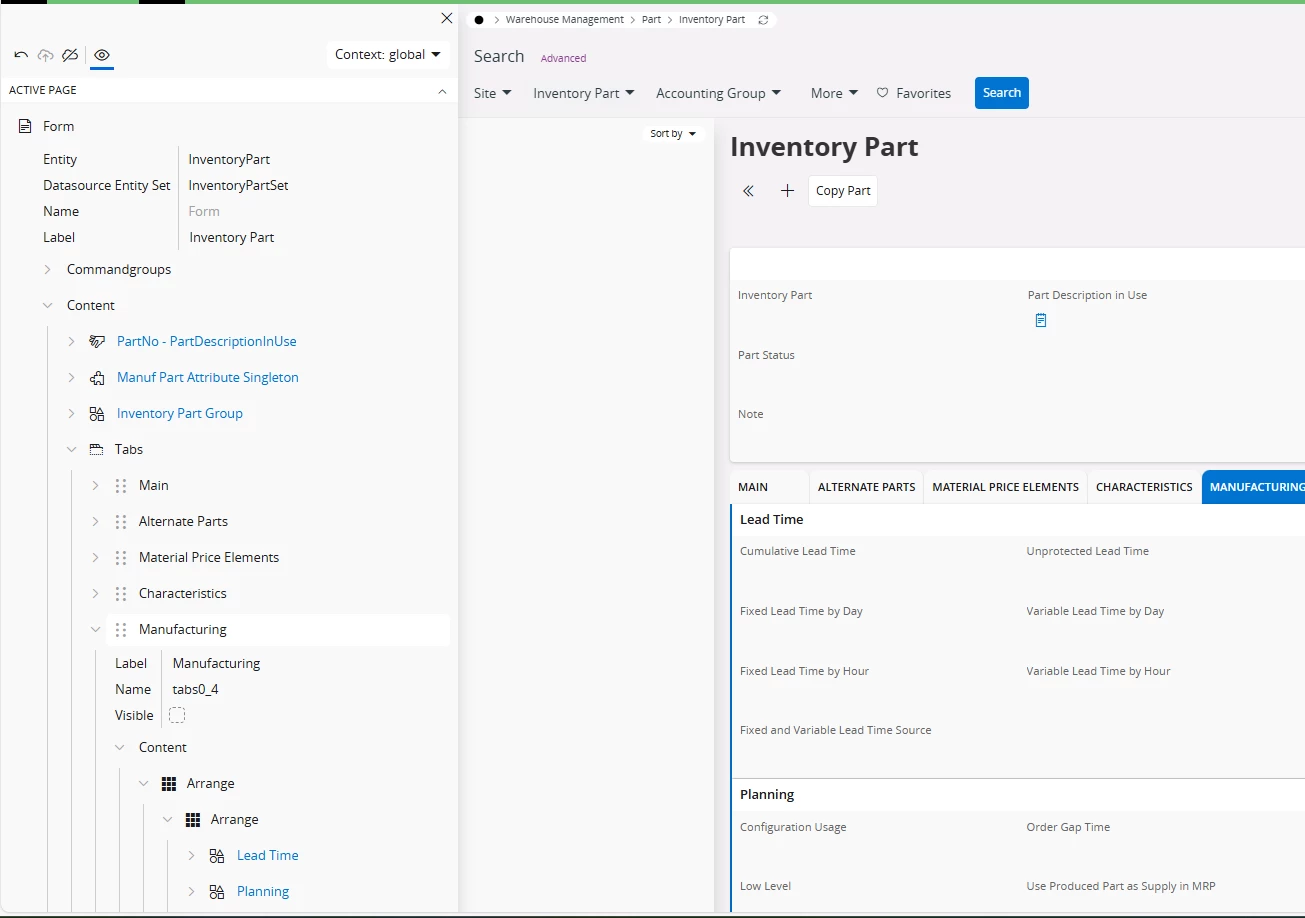This screenshot has height=918, width=1305.
Task: Expand the Commandgroups tree node
Action: pos(47,269)
